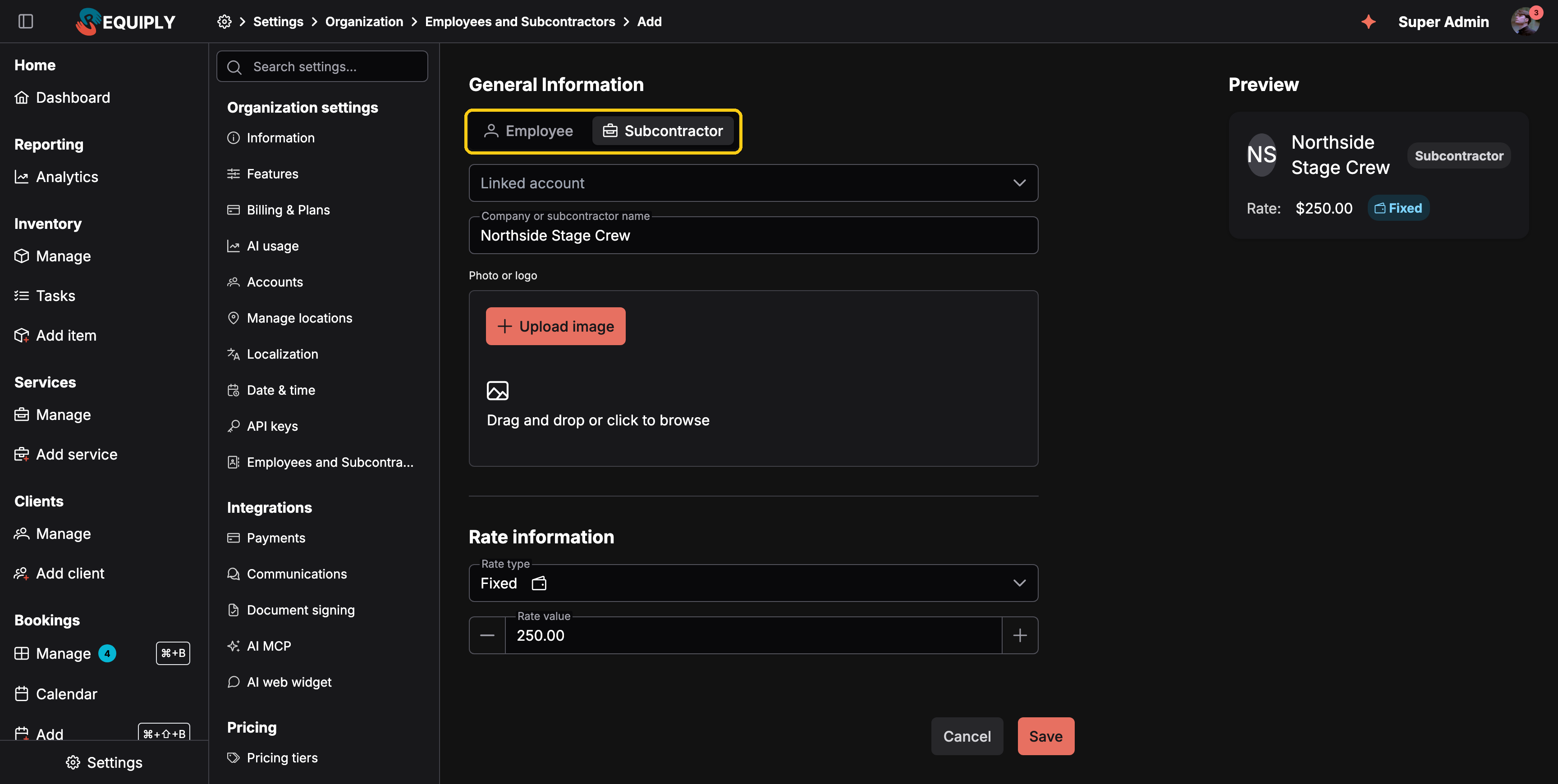Select the Subcontractor type option
Image resolution: width=1558 pixels, height=784 pixels.
663,131
